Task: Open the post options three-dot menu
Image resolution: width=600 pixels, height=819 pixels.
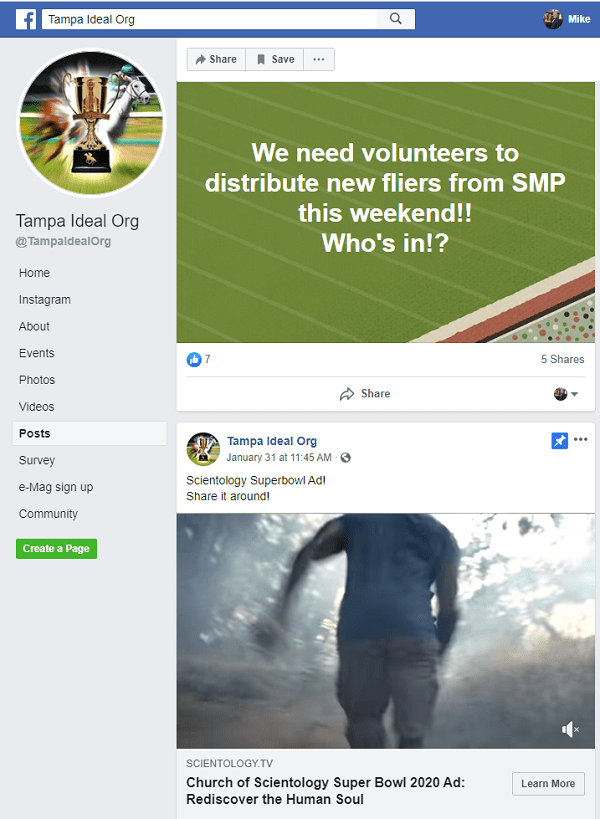Action: [x=581, y=439]
